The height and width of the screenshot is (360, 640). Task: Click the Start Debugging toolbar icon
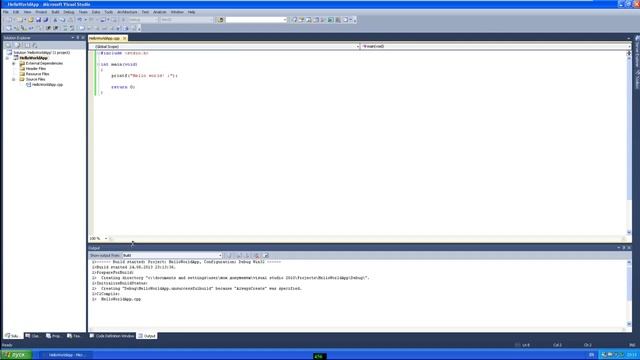123,20
